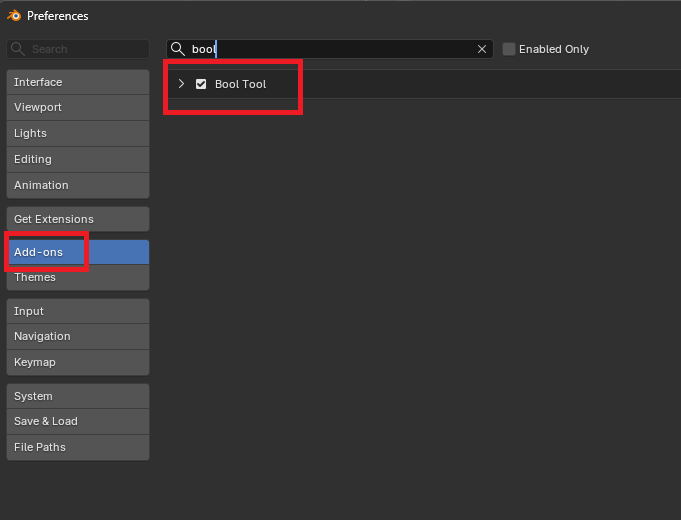Click the magnifier icon in add-on search field
The image size is (681, 520).
(x=178, y=49)
